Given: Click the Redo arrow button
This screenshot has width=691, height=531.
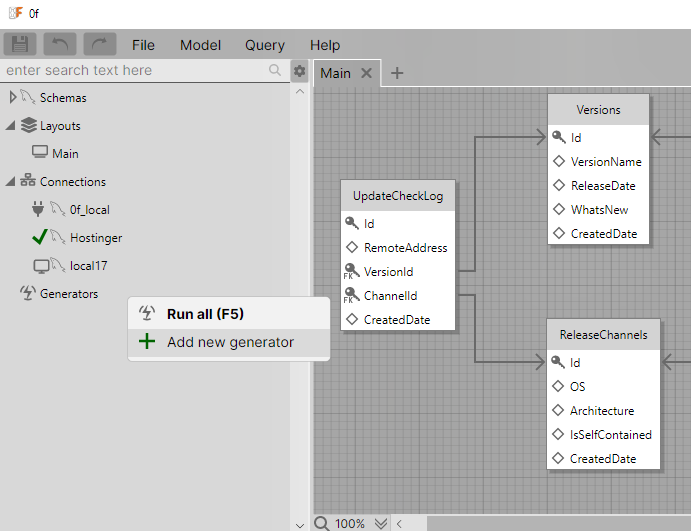Looking at the screenshot, I should coord(100,44).
